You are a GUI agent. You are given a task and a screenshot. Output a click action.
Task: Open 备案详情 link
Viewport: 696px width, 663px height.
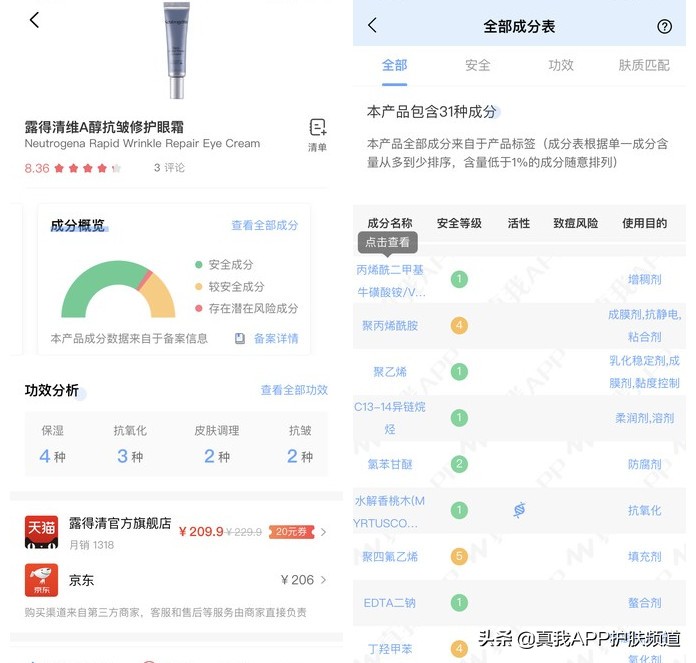(276, 339)
